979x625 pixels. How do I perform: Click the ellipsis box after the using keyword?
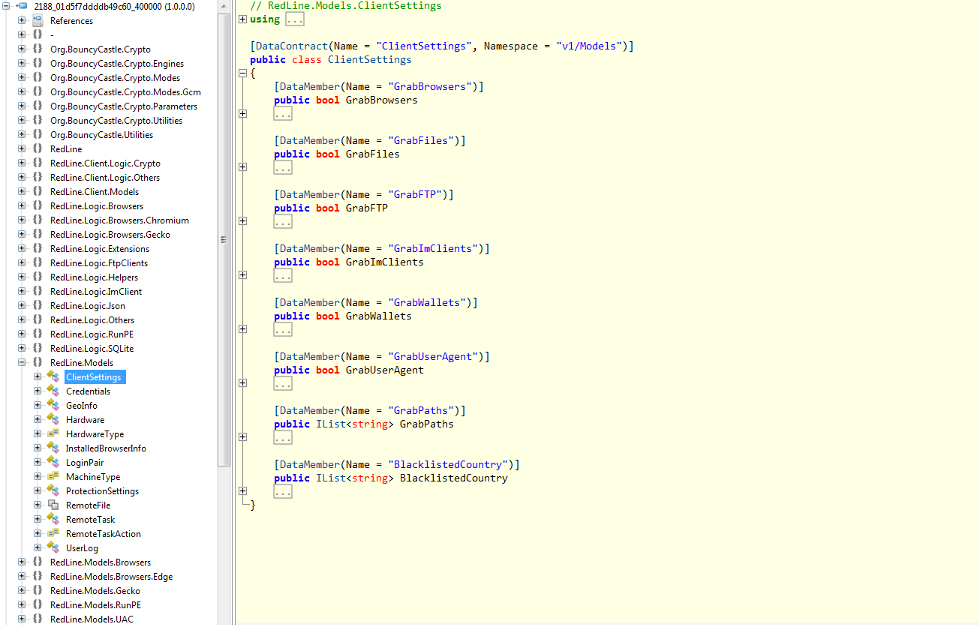pos(295,19)
